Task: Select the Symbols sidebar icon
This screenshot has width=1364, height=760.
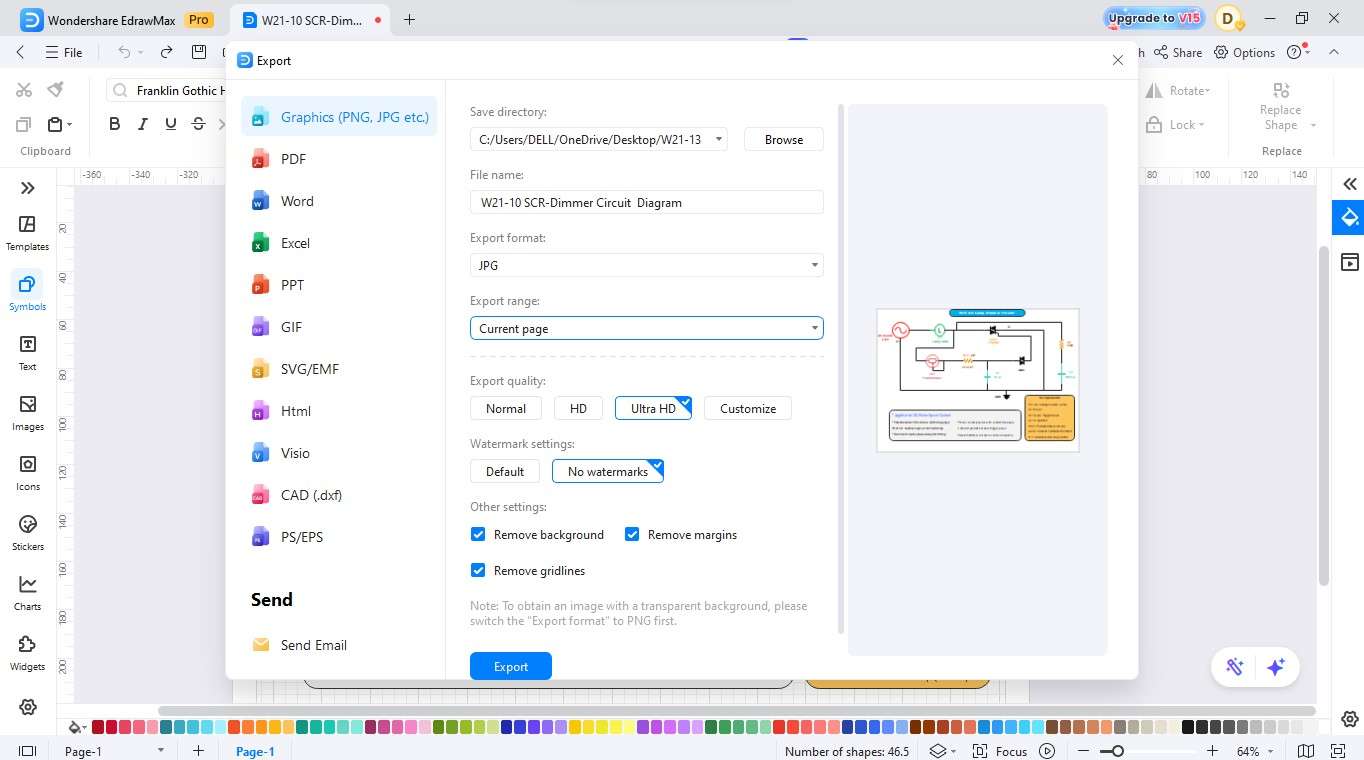Action: click(27, 292)
